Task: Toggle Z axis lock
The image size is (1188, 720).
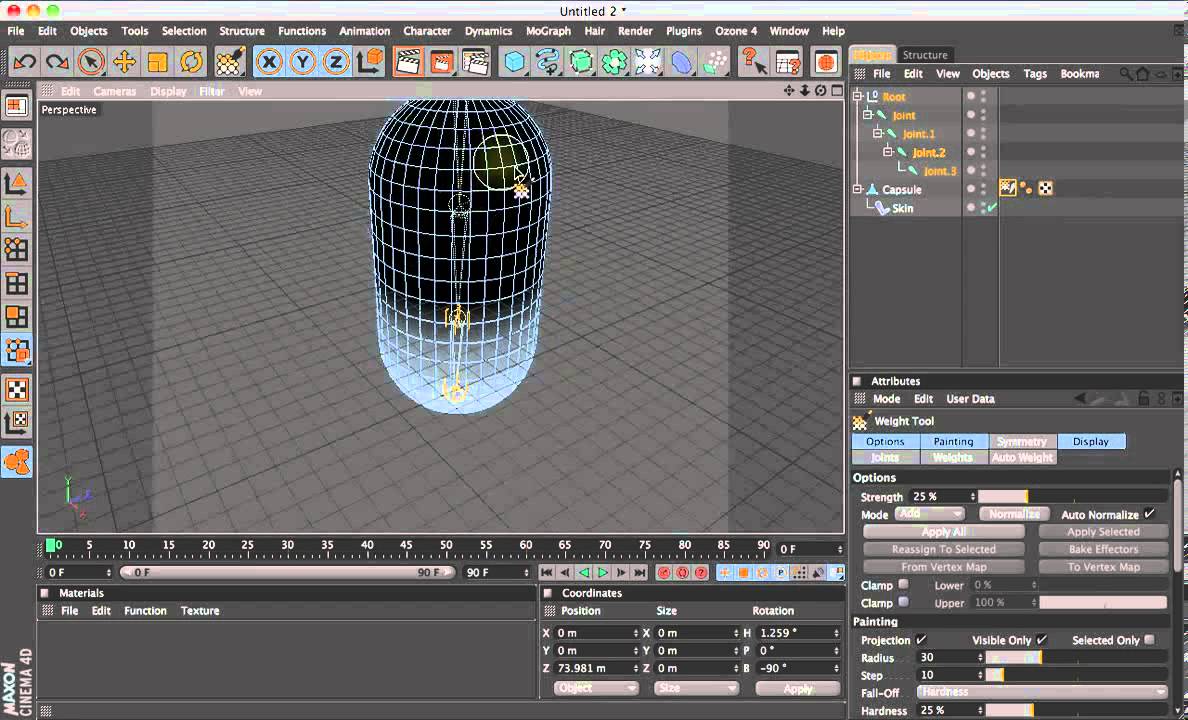Action: coord(336,62)
